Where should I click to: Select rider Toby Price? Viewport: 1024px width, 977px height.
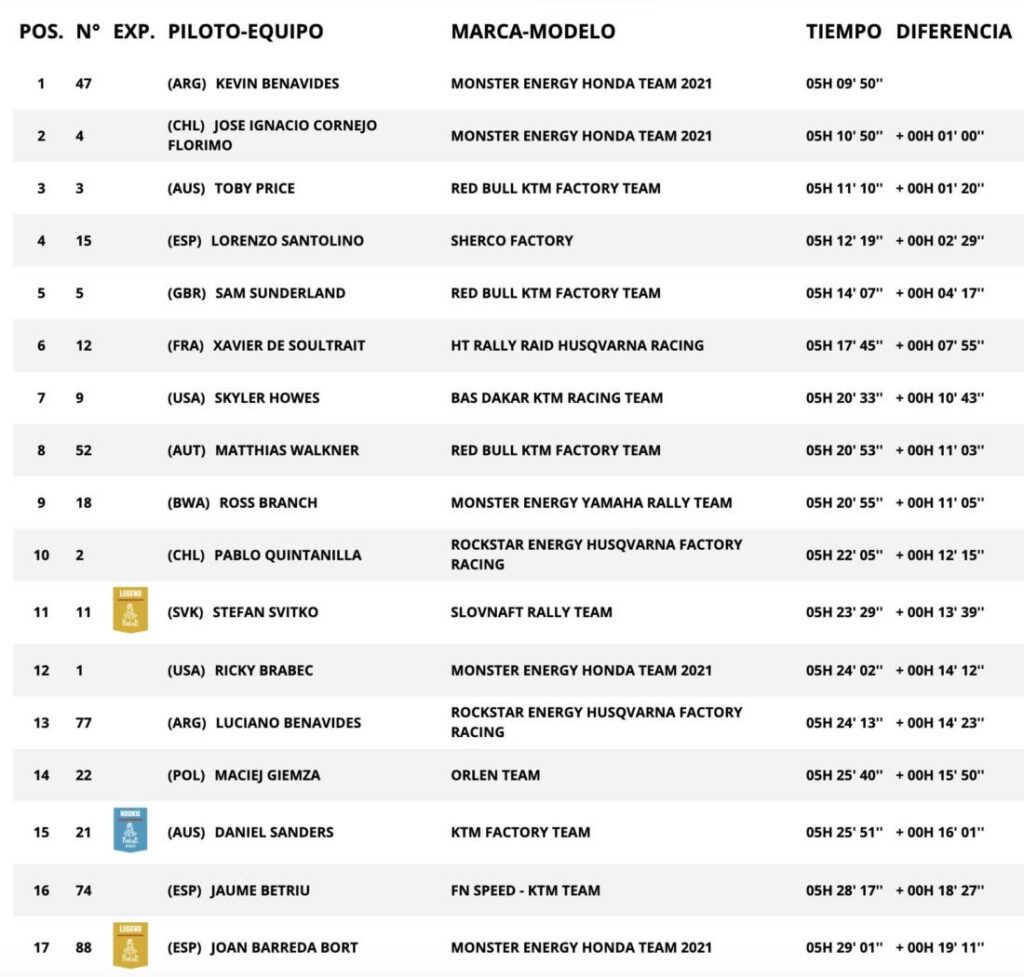(x=255, y=188)
